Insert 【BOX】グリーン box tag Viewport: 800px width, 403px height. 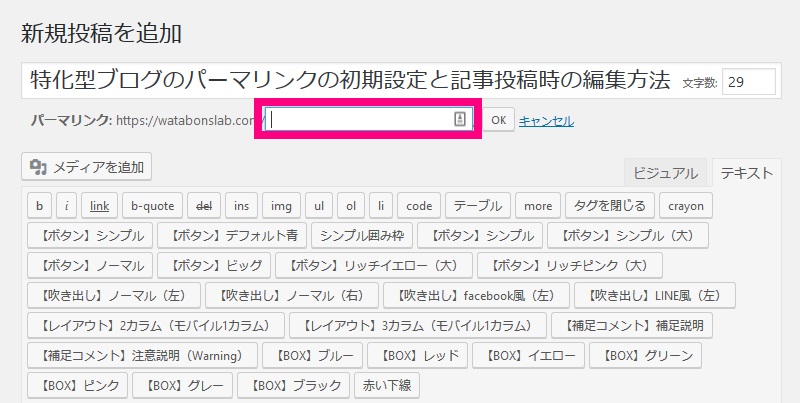pos(645,355)
